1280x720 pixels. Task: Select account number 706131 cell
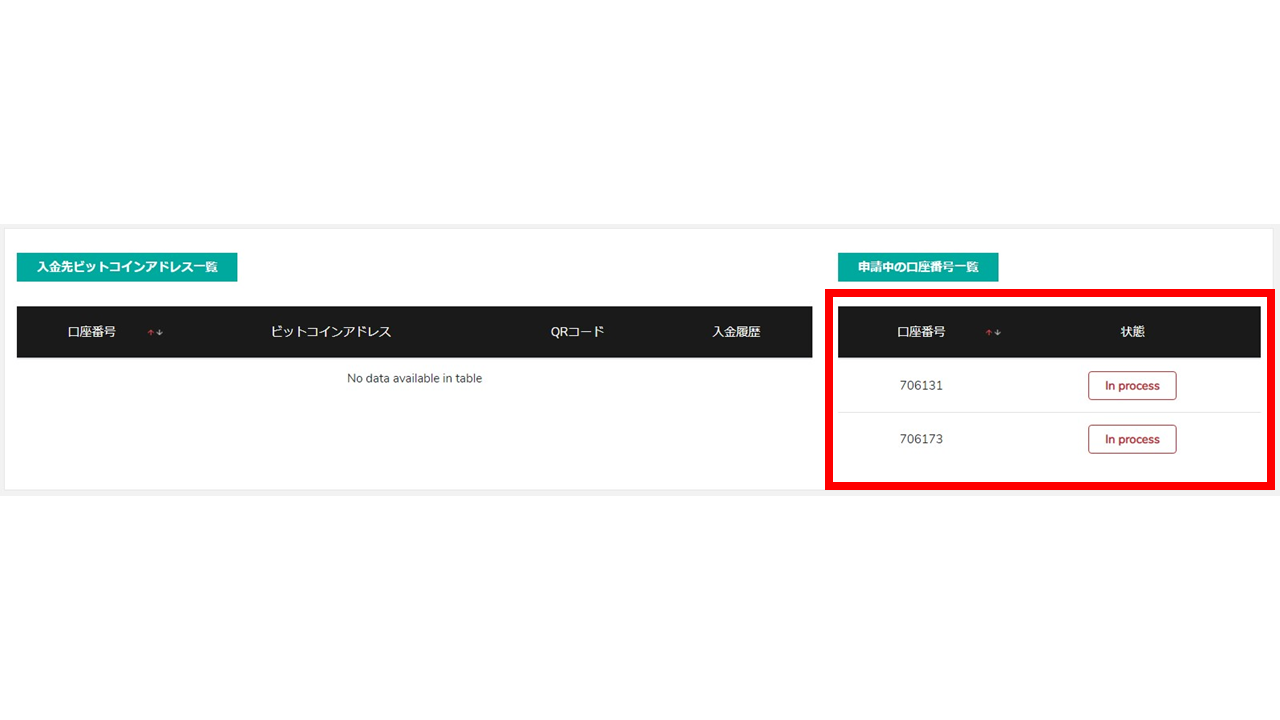[921, 386]
